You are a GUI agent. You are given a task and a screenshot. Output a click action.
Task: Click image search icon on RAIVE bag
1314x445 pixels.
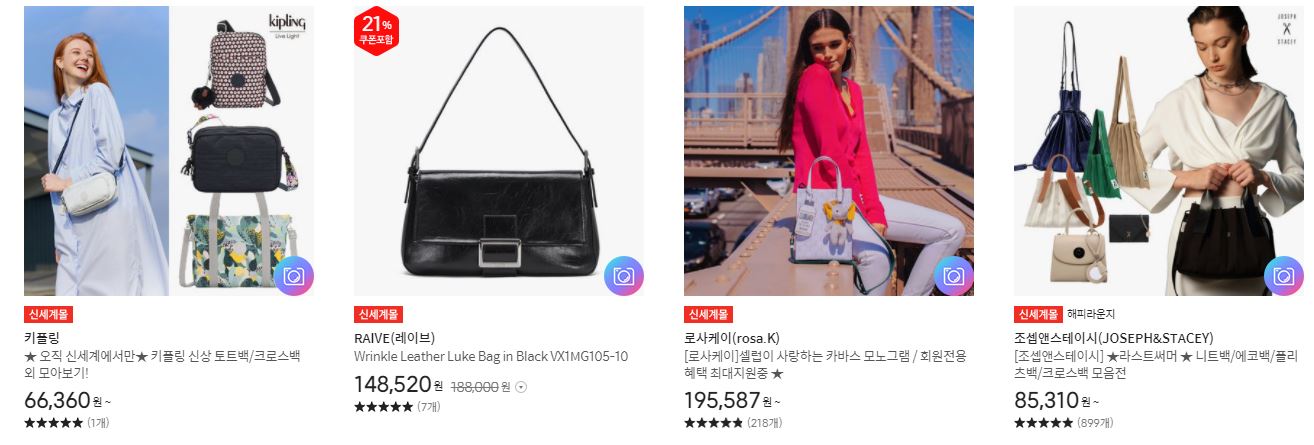[624, 276]
